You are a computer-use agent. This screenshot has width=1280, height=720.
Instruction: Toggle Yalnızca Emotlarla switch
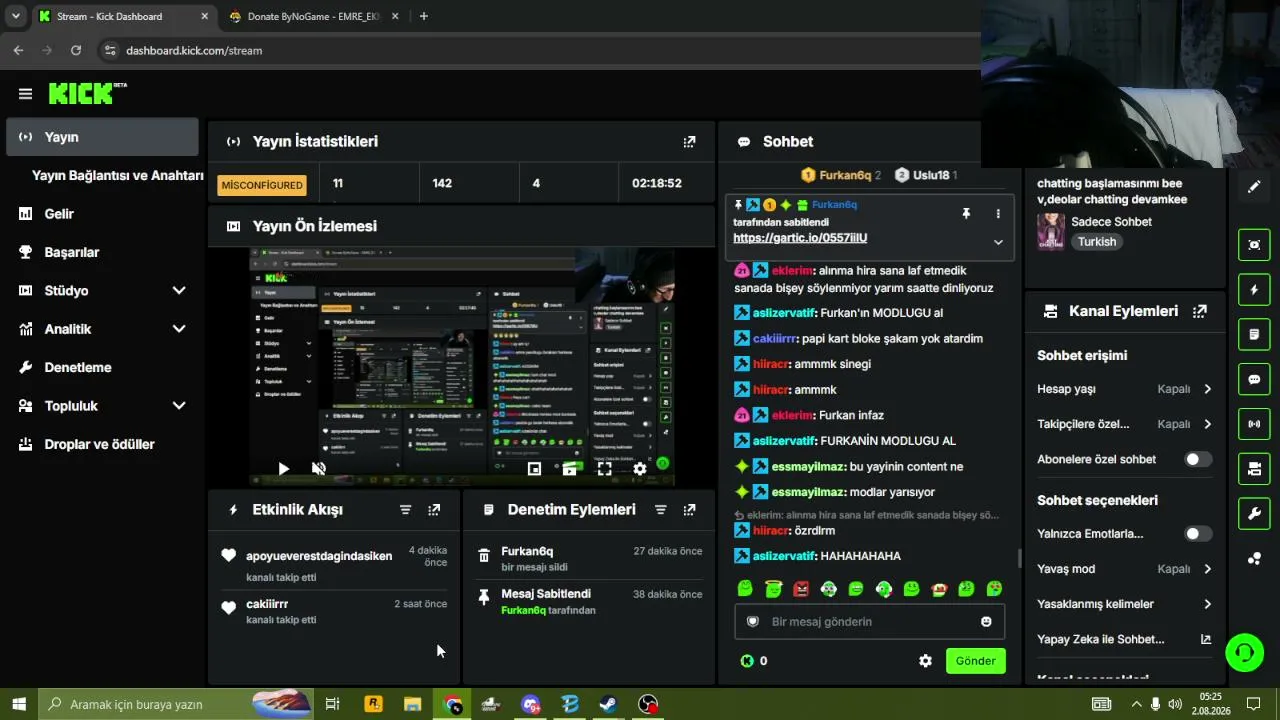[1198, 534]
